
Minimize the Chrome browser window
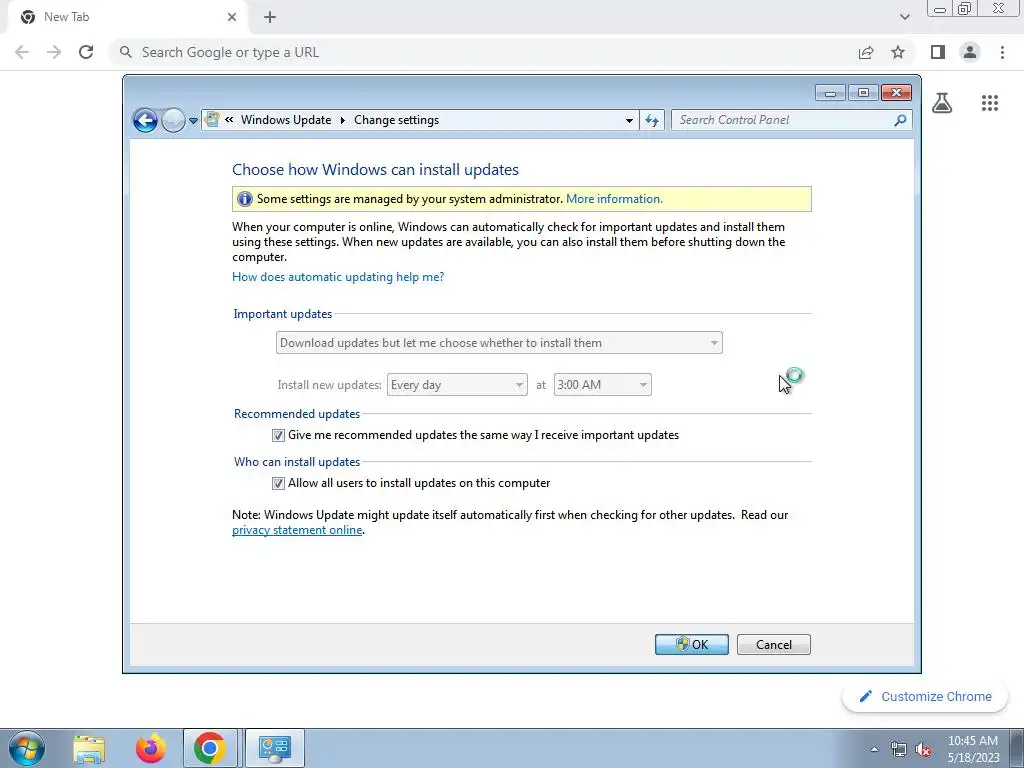coord(940,9)
